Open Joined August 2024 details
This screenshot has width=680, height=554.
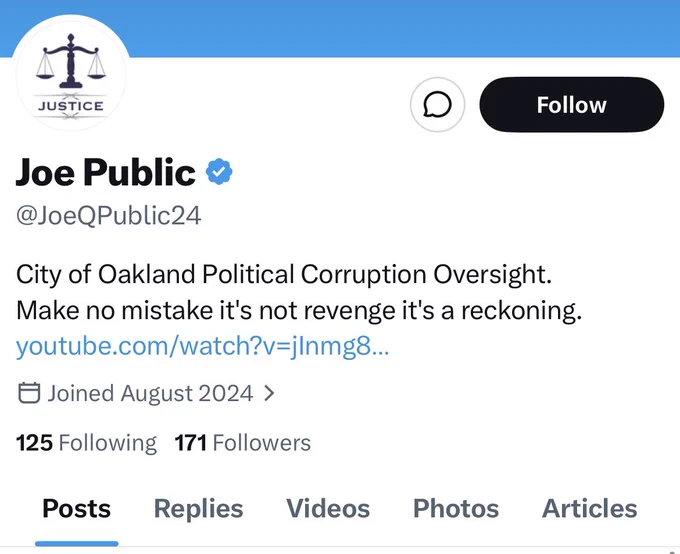pyautogui.click(x=150, y=393)
